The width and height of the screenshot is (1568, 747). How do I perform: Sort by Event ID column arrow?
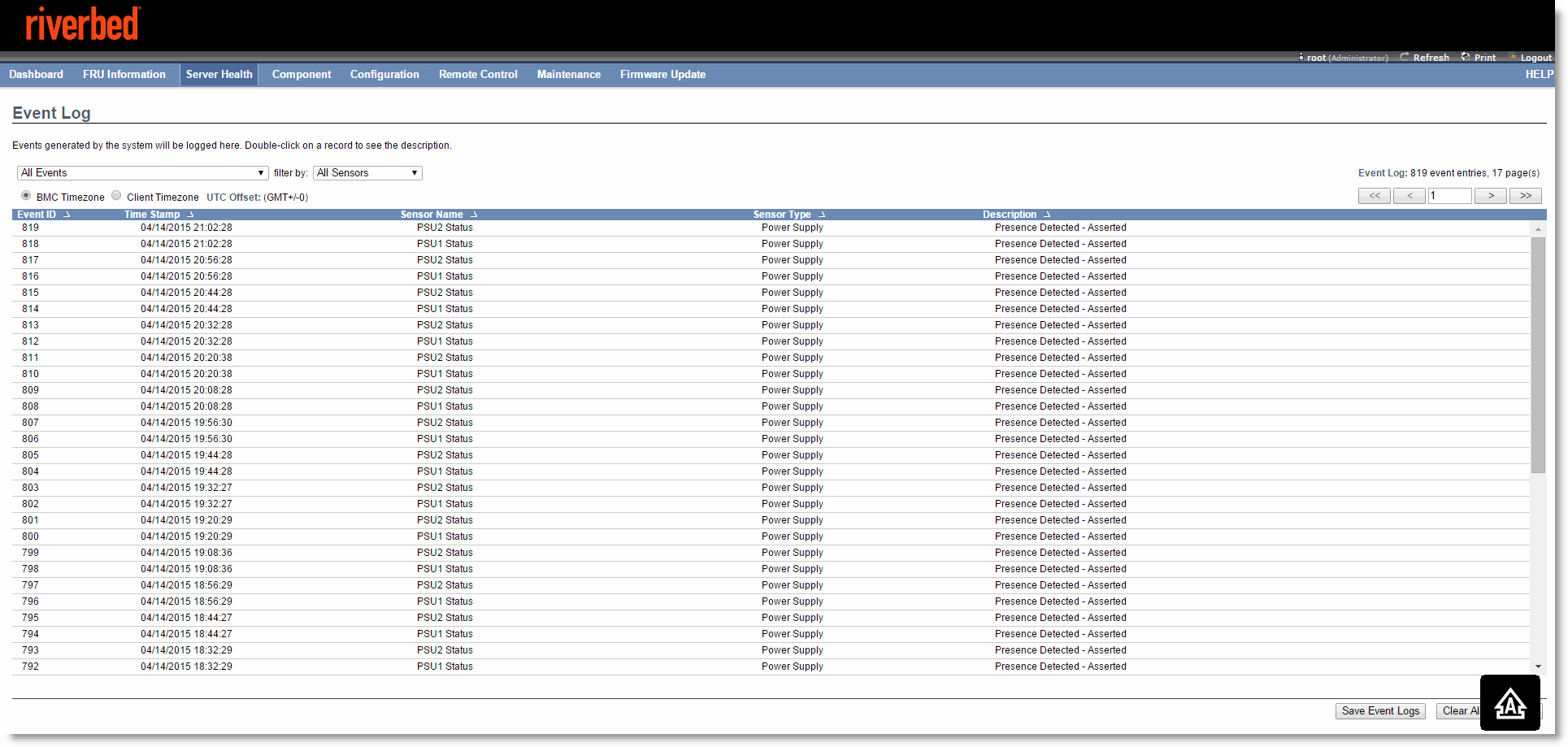(x=67, y=215)
